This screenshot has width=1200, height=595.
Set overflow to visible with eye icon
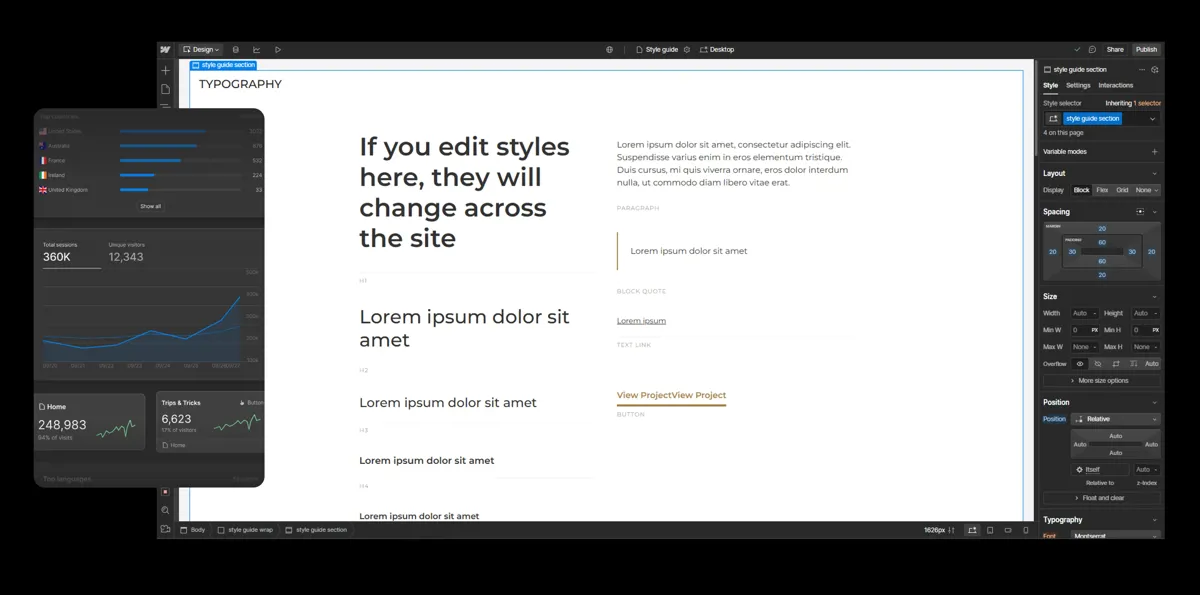click(x=1080, y=364)
